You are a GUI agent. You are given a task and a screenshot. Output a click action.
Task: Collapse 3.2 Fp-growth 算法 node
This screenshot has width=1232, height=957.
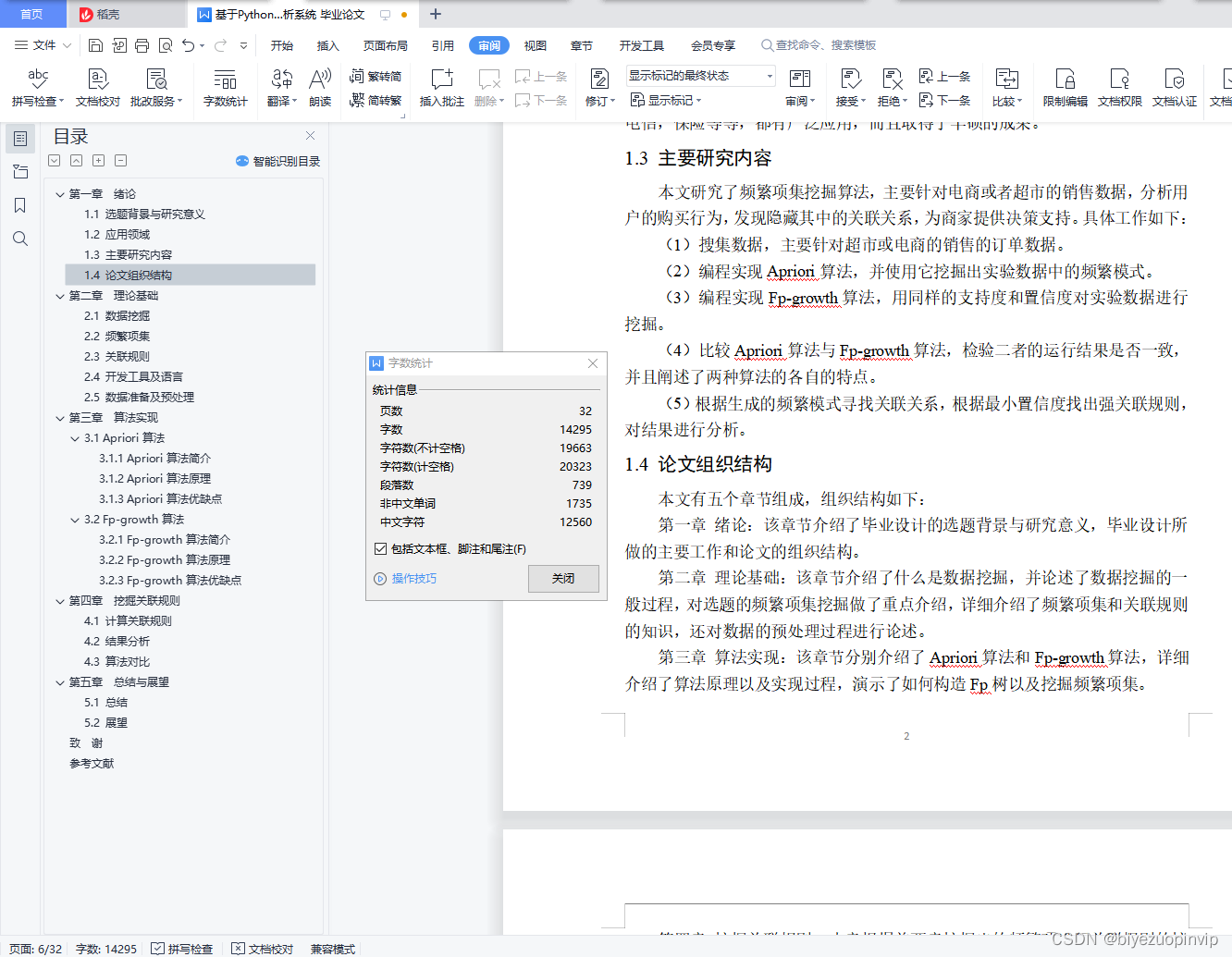(x=75, y=520)
